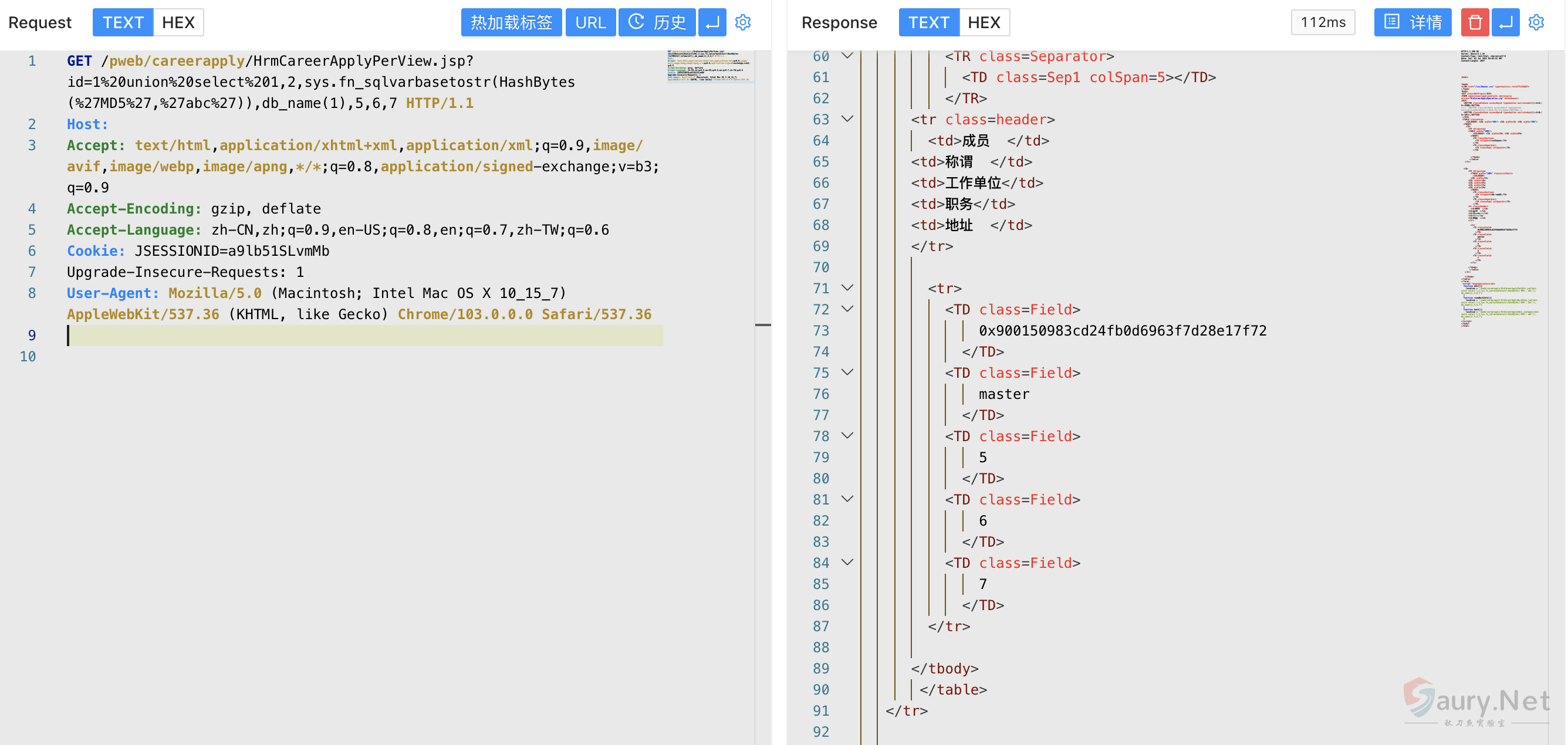This screenshot has height=745, width=1568.
Task: Open response 详情 (details) with list icon
Action: point(1412,22)
